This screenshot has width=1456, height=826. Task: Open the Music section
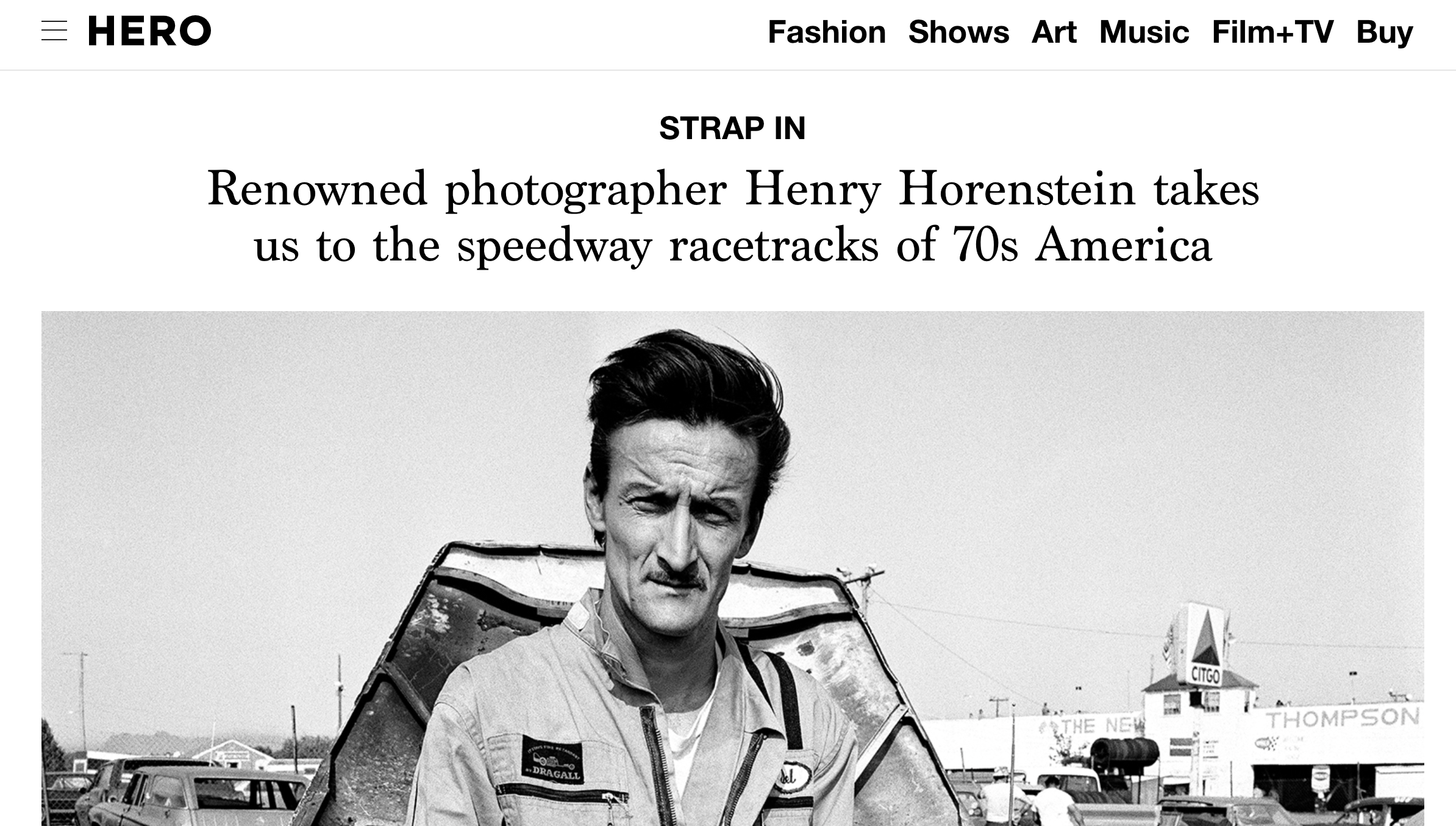pyautogui.click(x=1144, y=32)
